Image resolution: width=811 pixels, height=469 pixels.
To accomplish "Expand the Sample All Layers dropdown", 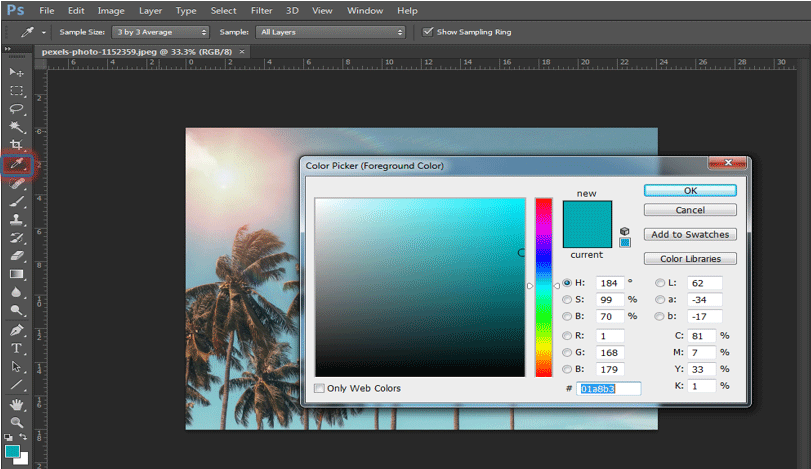I will tap(329, 32).
